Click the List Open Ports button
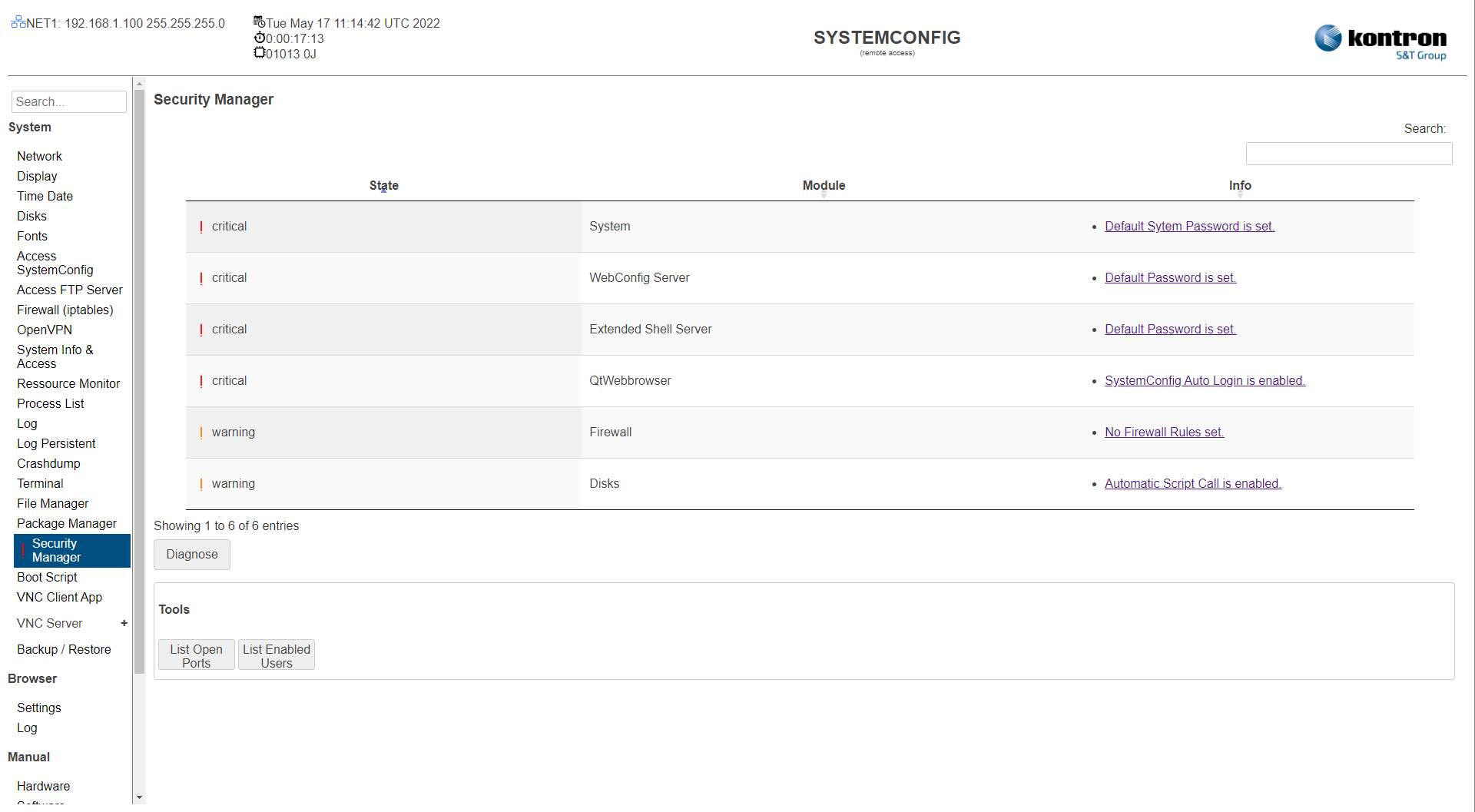 pos(196,655)
